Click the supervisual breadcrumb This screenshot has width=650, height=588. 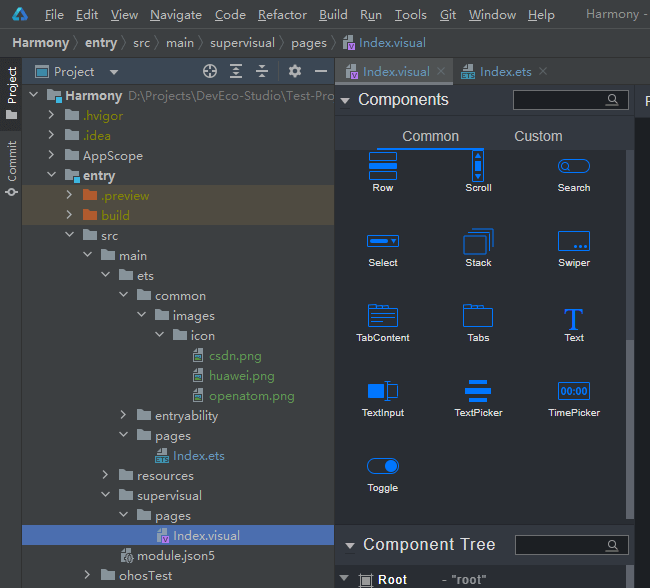[x=242, y=43]
